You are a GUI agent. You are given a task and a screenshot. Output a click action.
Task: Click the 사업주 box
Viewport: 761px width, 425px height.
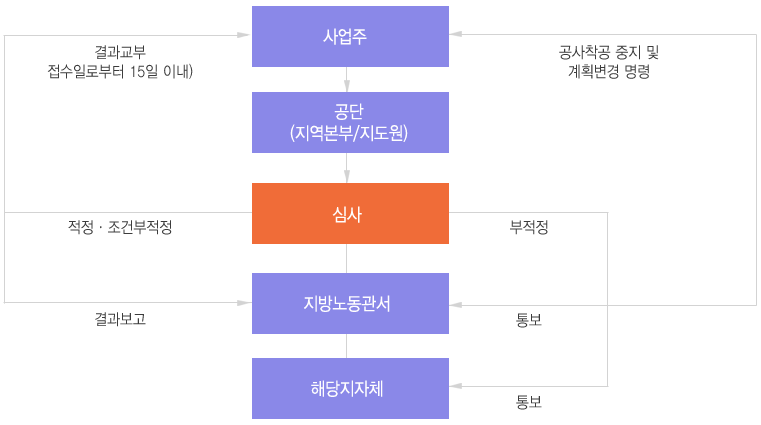(350, 36)
